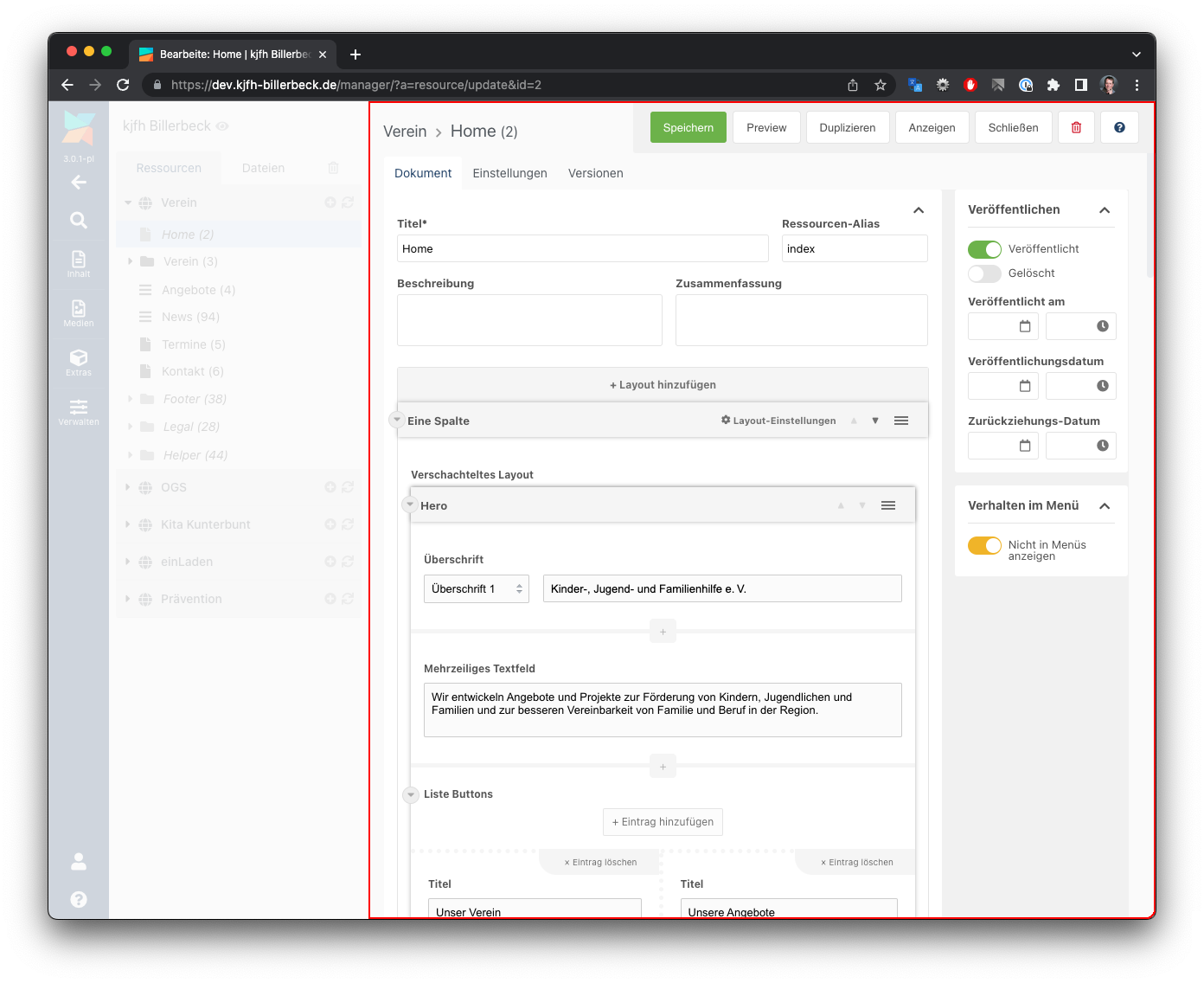Click the Layout hinzufügen button
This screenshot has width=1204, height=983.
point(663,385)
